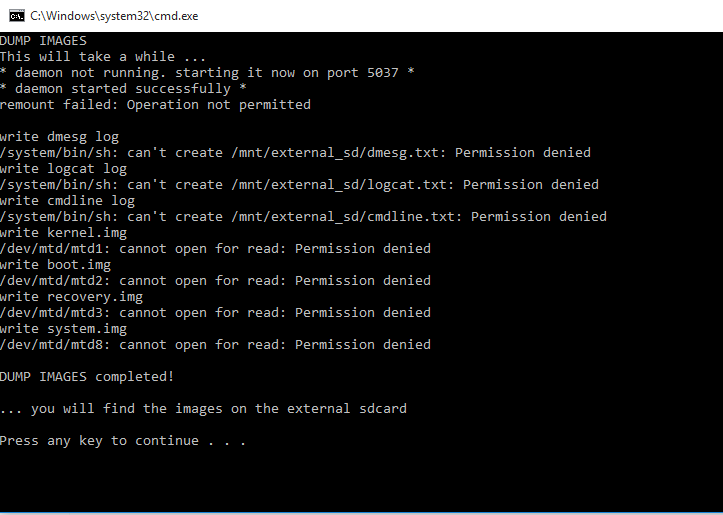Click the "DUMP IMAGES" header line
The image size is (723, 515).
(x=43, y=41)
